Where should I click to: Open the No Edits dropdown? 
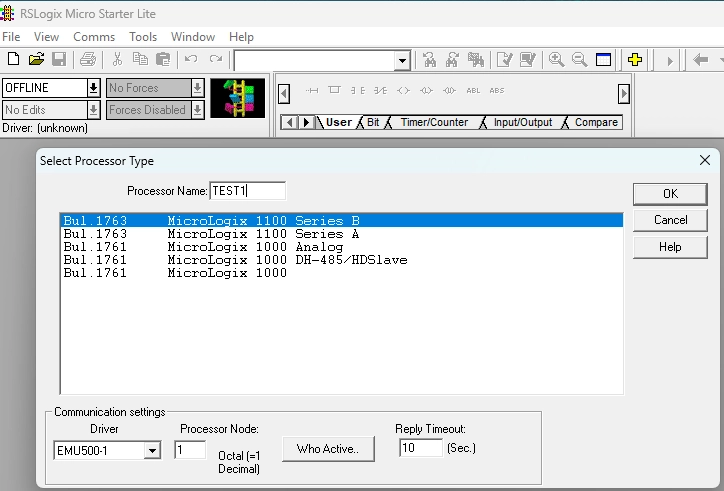[x=93, y=110]
